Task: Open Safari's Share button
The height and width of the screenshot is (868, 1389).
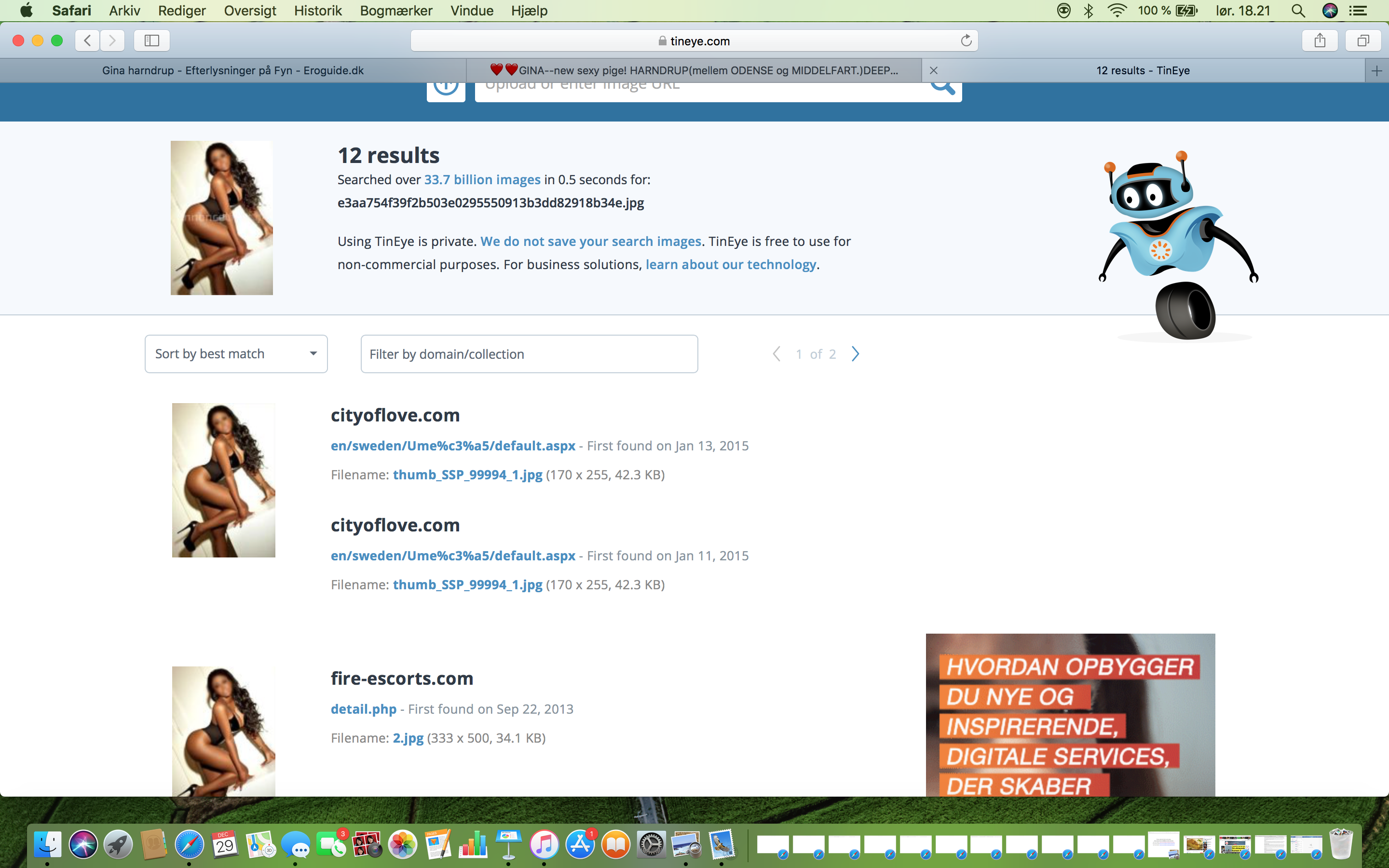Action: point(1320,40)
